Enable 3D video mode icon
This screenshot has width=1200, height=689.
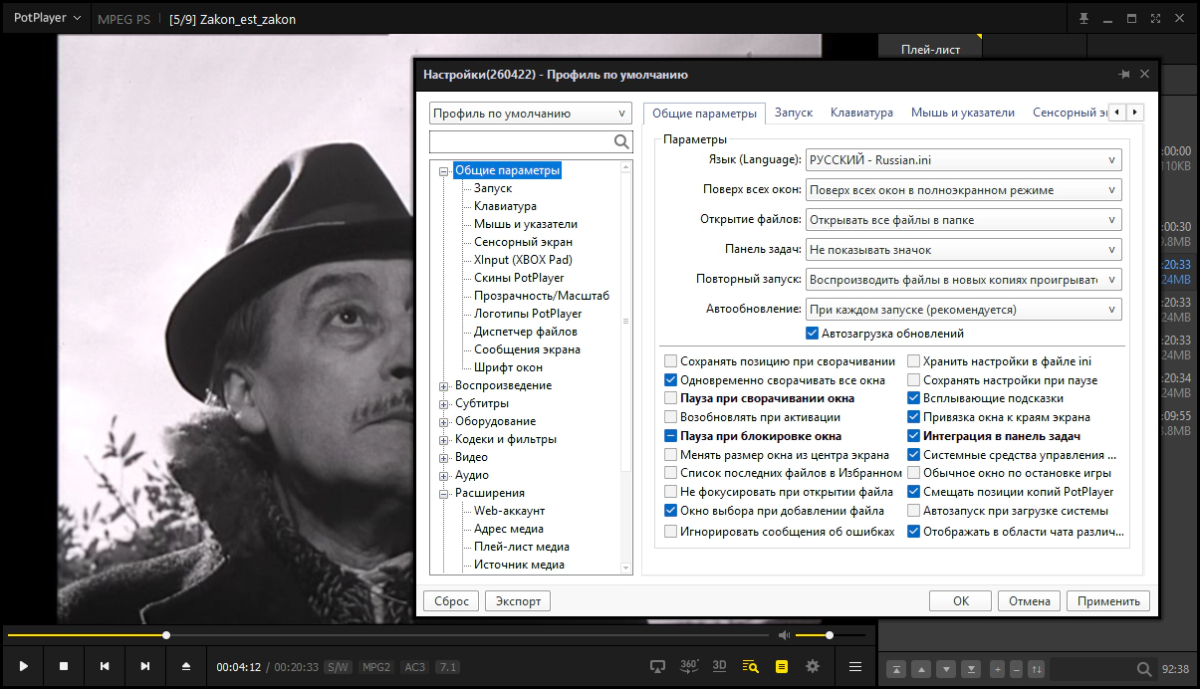coord(719,666)
